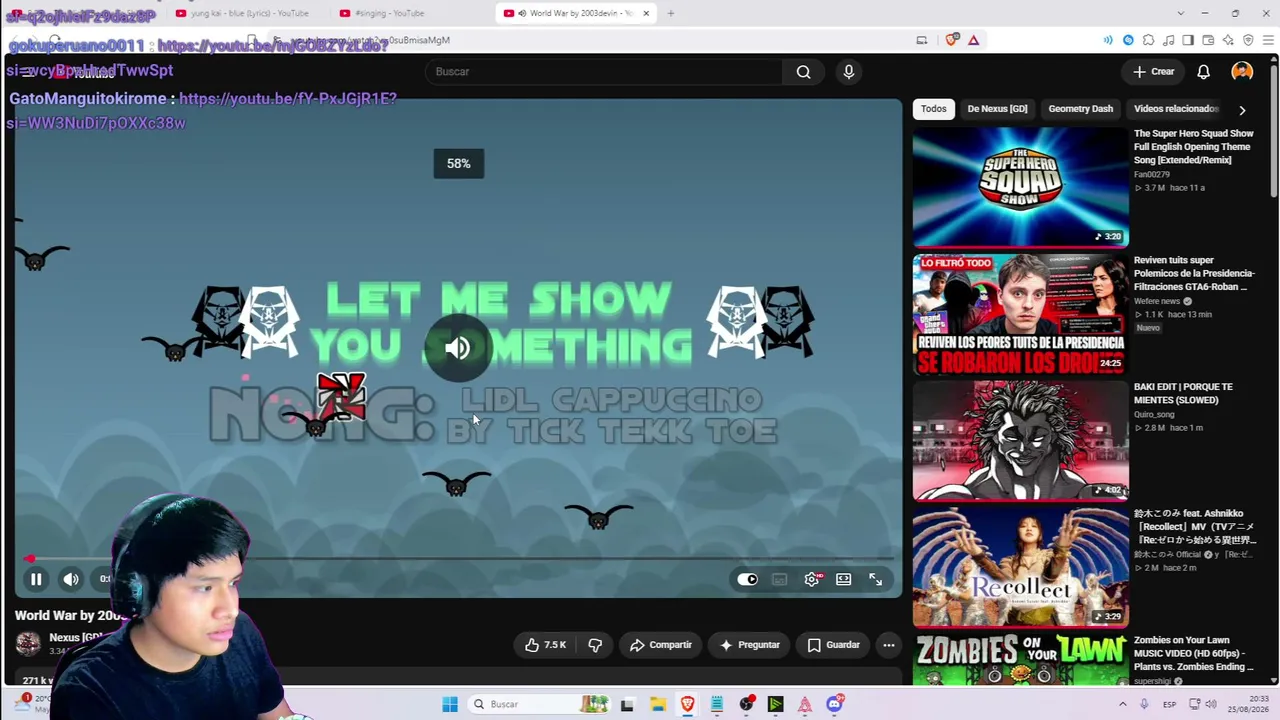Viewport: 1280px width, 720px height.
Task: Open the player settings gear
Action: [x=812, y=579]
